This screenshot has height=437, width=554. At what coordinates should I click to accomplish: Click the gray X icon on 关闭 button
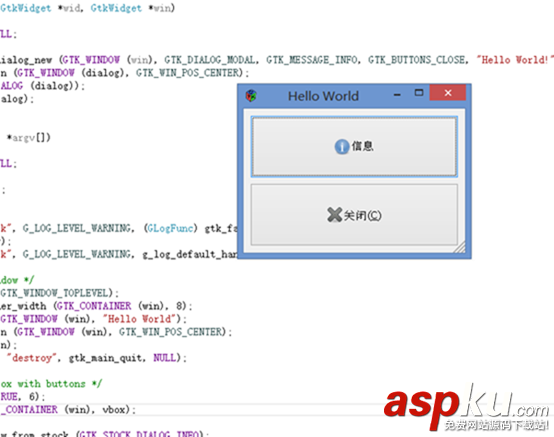334,215
